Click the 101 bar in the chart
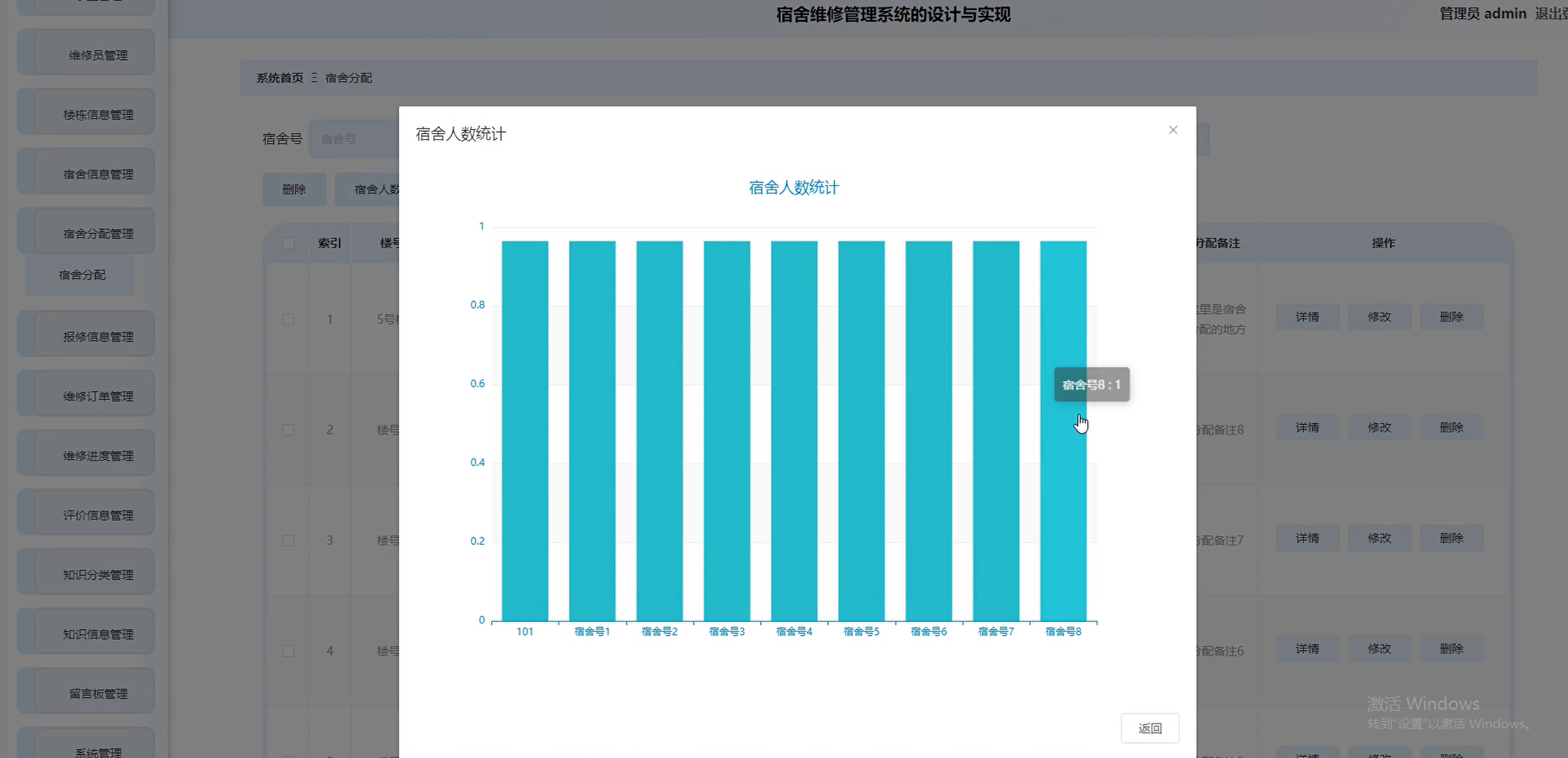The height and width of the screenshot is (758, 1568). pos(525,431)
